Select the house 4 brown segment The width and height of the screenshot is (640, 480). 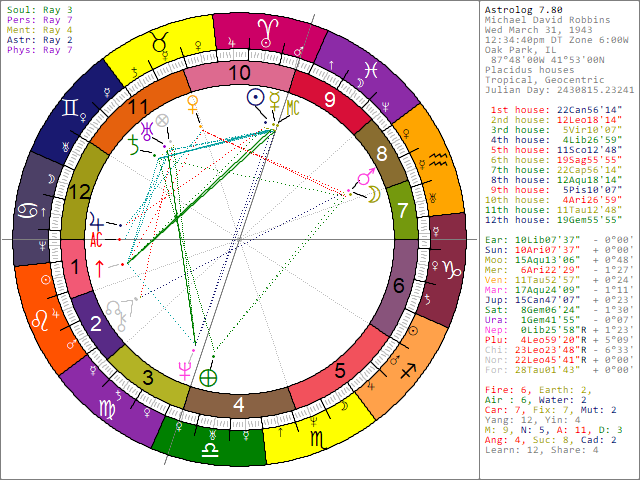click(x=238, y=404)
